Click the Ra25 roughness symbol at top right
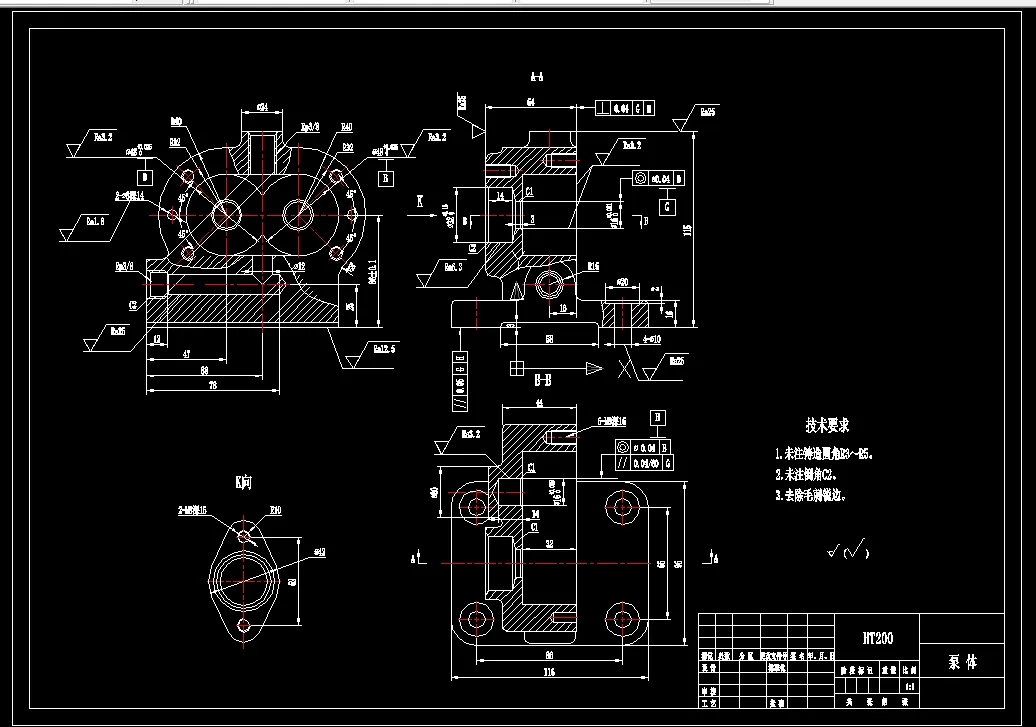This screenshot has height=727, width=1036. point(706,111)
